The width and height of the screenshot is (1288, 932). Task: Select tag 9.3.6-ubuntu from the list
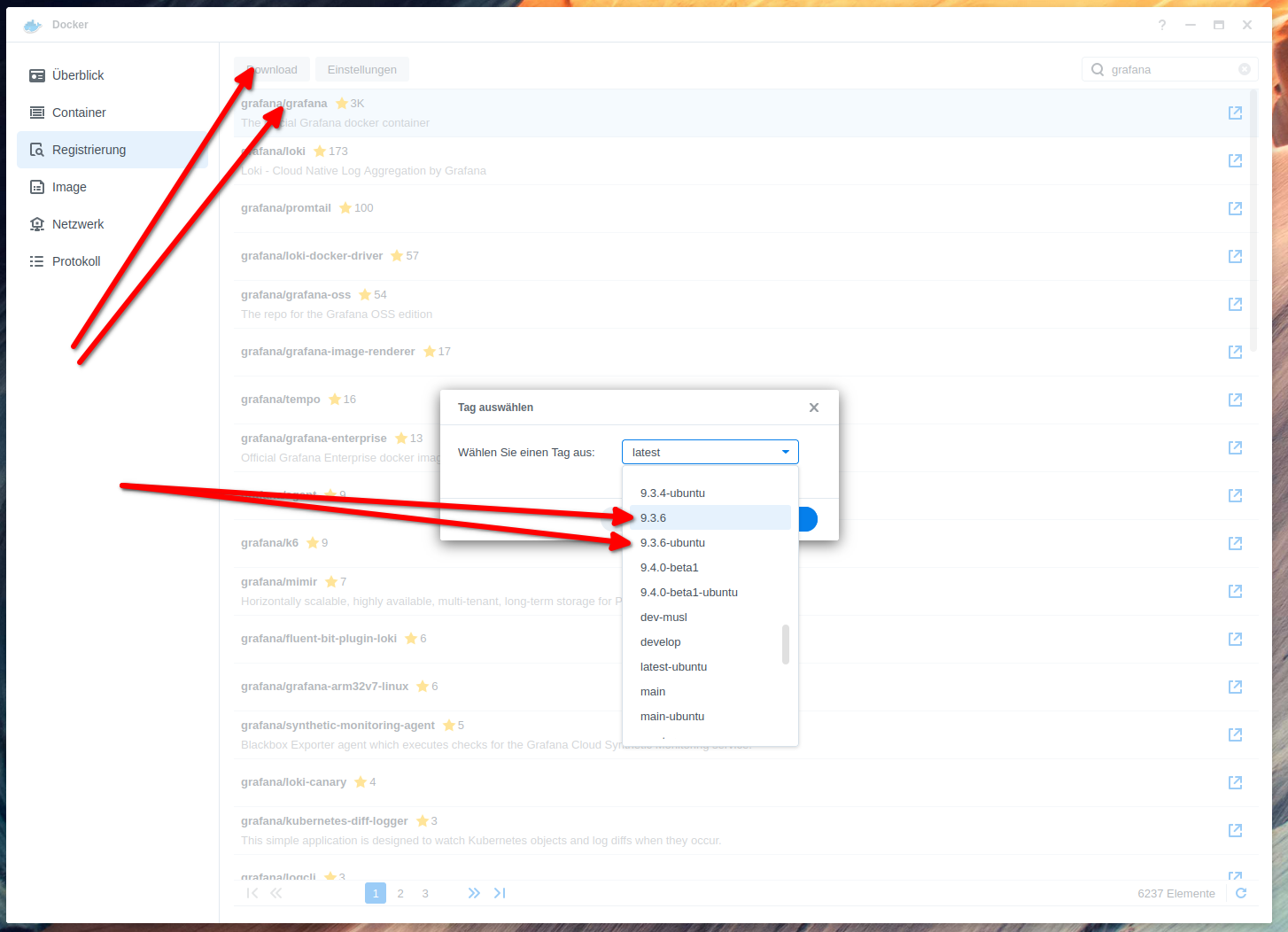click(x=710, y=542)
